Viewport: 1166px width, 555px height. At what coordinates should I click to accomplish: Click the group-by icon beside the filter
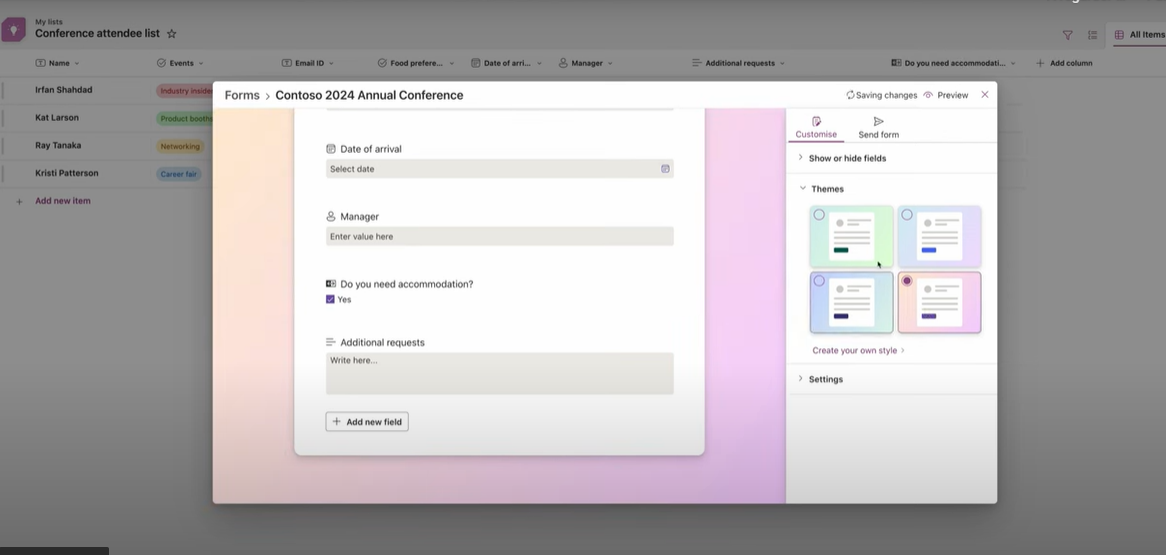click(1092, 35)
